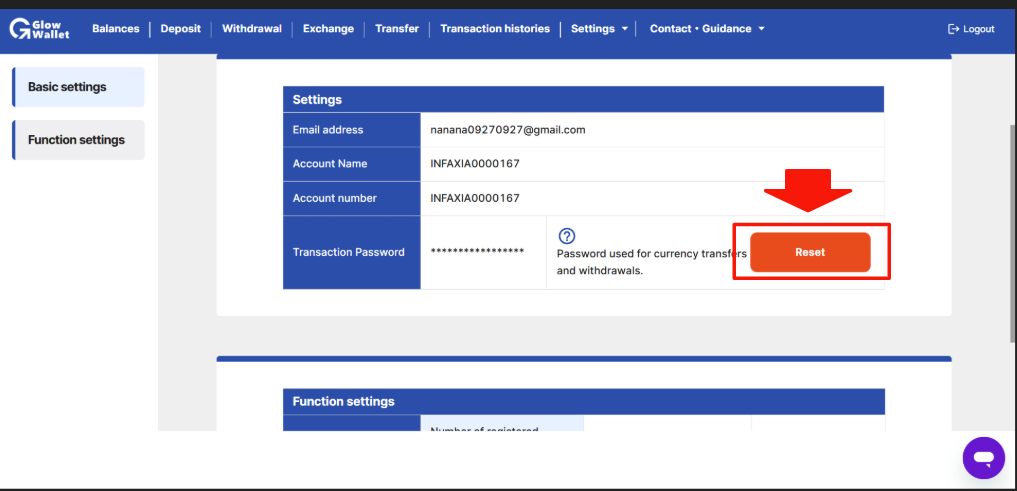The height and width of the screenshot is (491, 1017).
Task: Expand the Settings dropdown menu
Action: coord(599,29)
